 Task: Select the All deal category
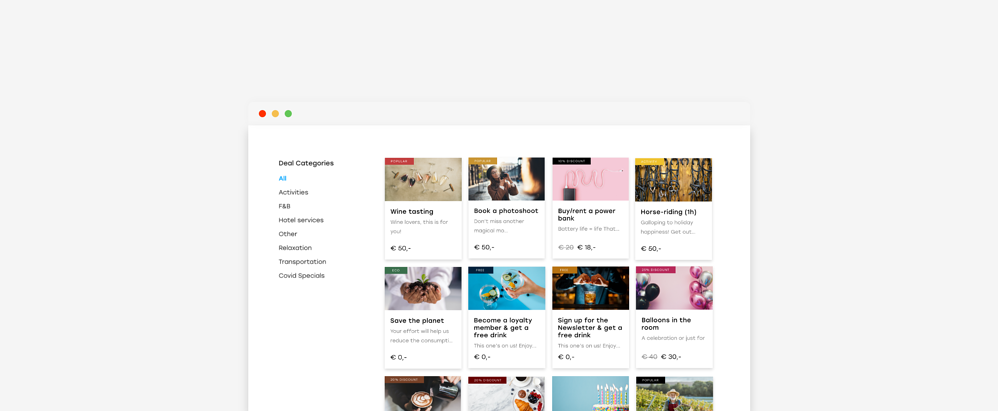[283, 179]
